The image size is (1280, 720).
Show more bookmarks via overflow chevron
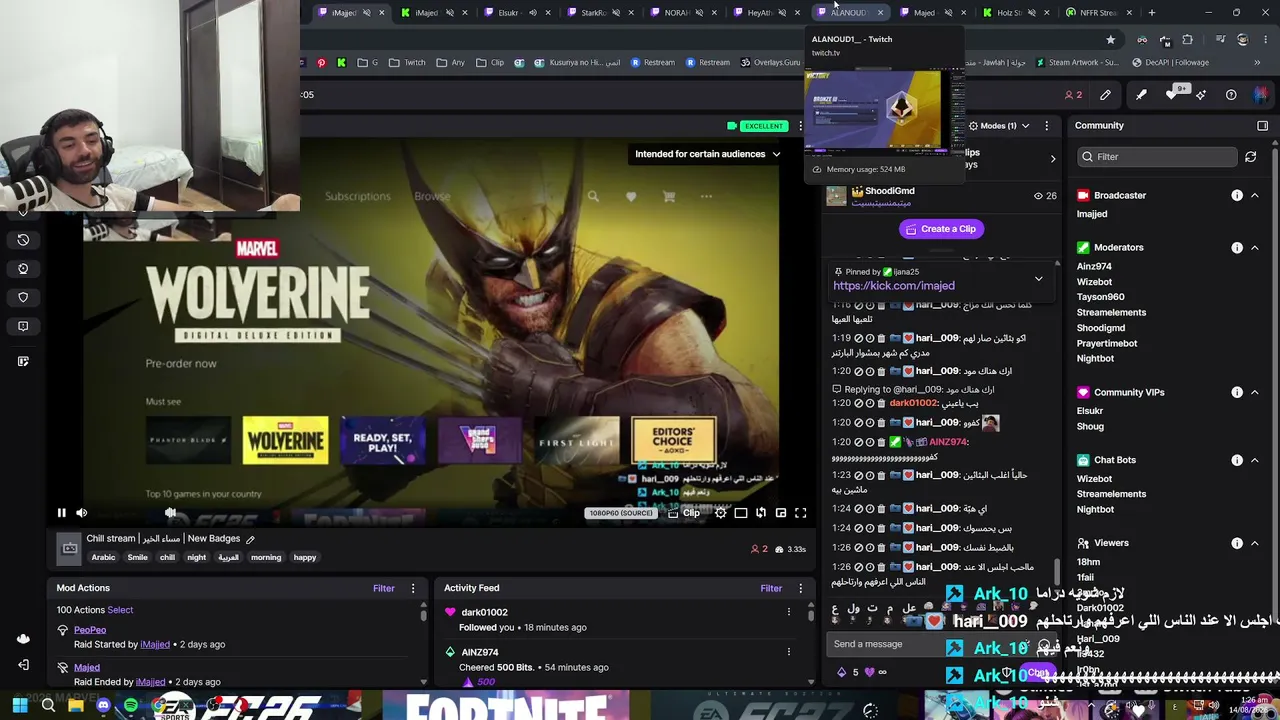pos(1257,63)
